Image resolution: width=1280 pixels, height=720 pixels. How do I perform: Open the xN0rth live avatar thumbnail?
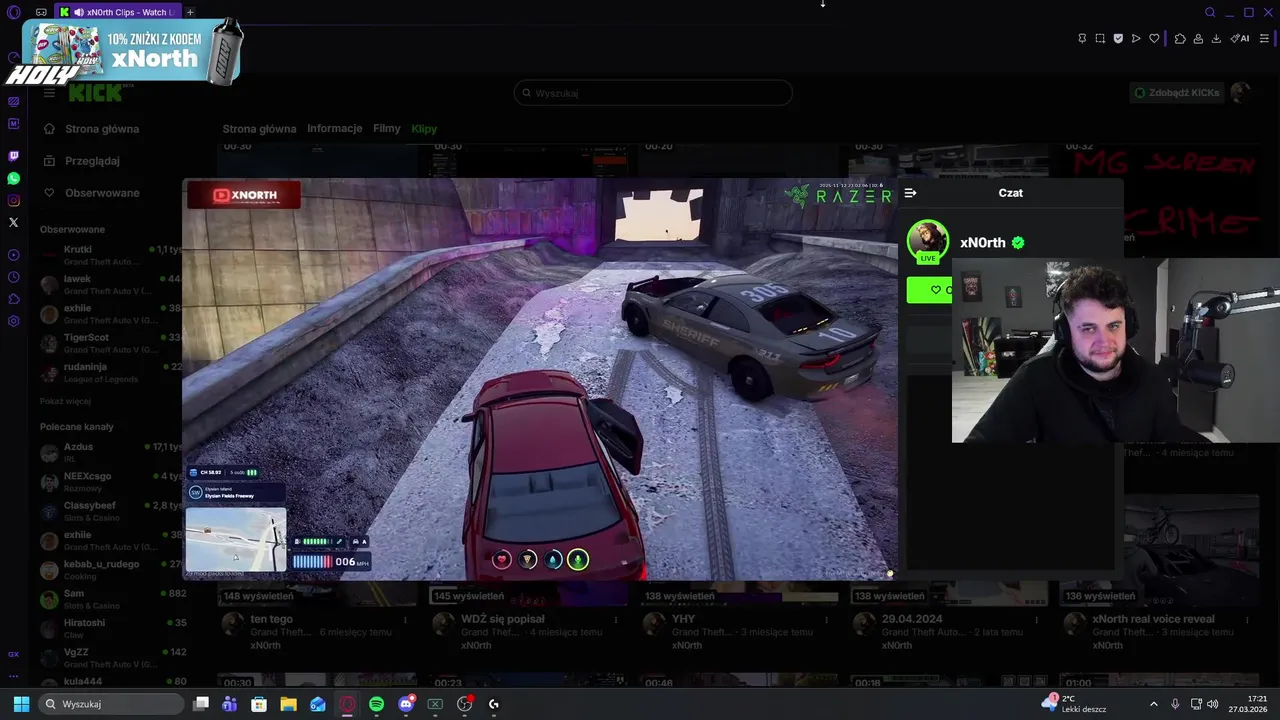click(x=928, y=242)
